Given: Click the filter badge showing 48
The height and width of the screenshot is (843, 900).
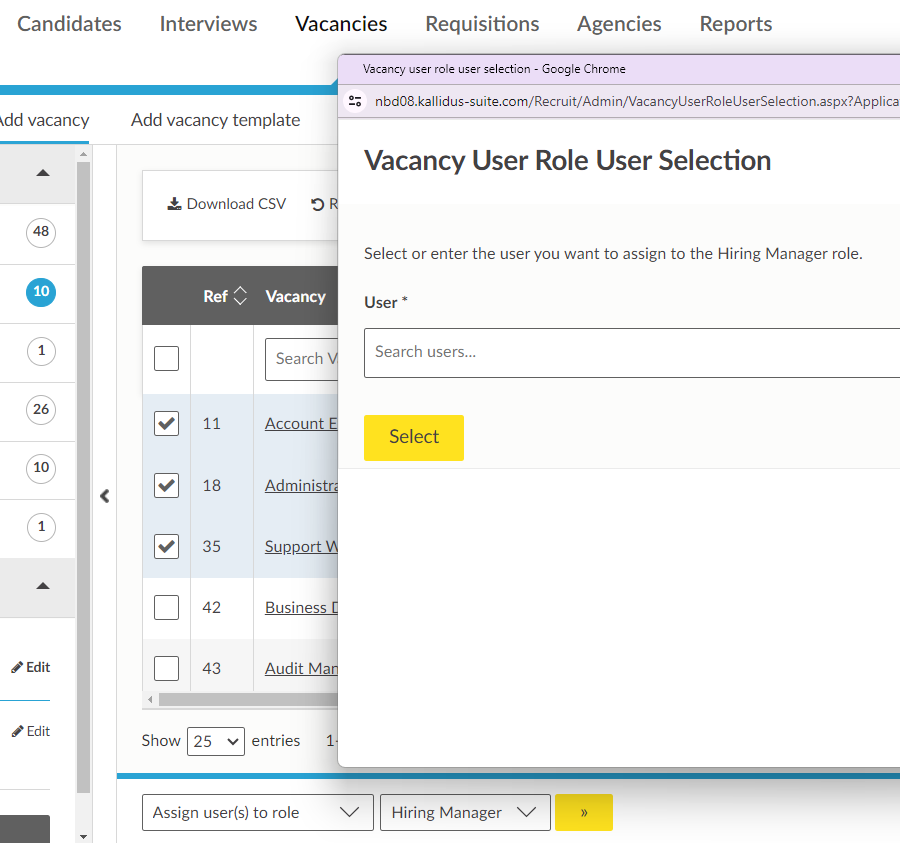Looking at the screenshot, I should tap(41, 234).
